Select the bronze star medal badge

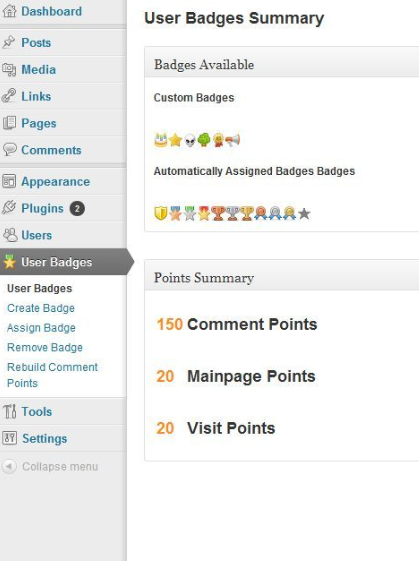(175, 214)
